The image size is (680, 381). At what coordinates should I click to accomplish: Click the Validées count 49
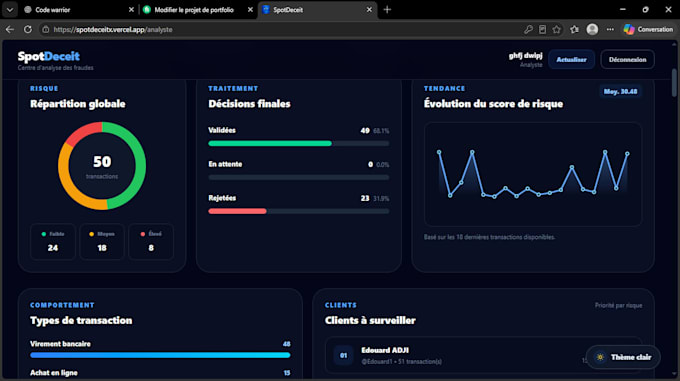(x=365, y=130)
